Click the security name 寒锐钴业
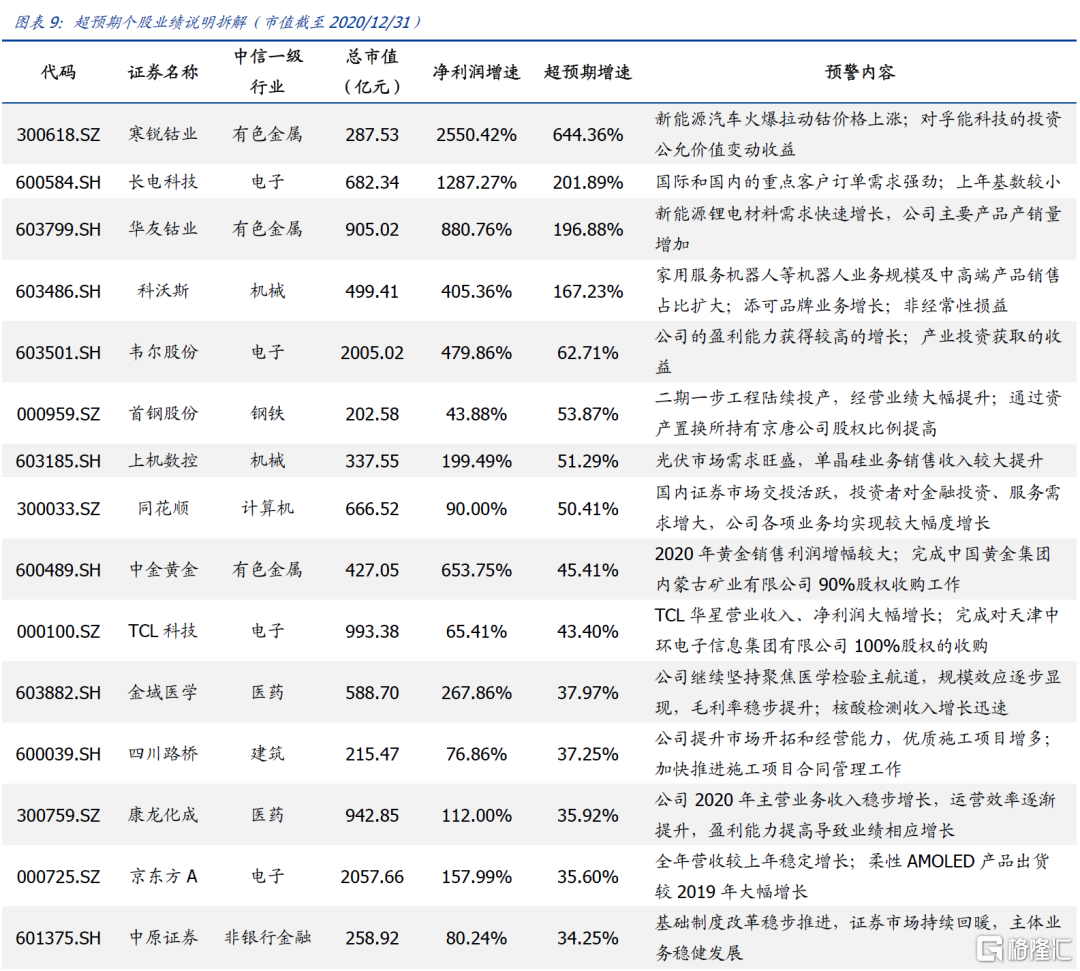This screenshot has width=1080, height=971. [163, 134]
